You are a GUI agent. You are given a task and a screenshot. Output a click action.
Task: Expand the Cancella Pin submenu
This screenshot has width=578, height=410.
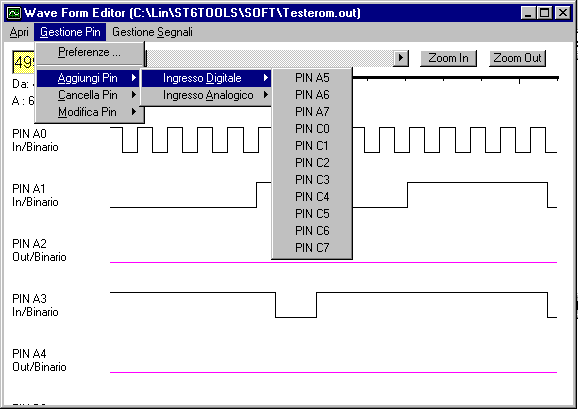coord(88,95)
